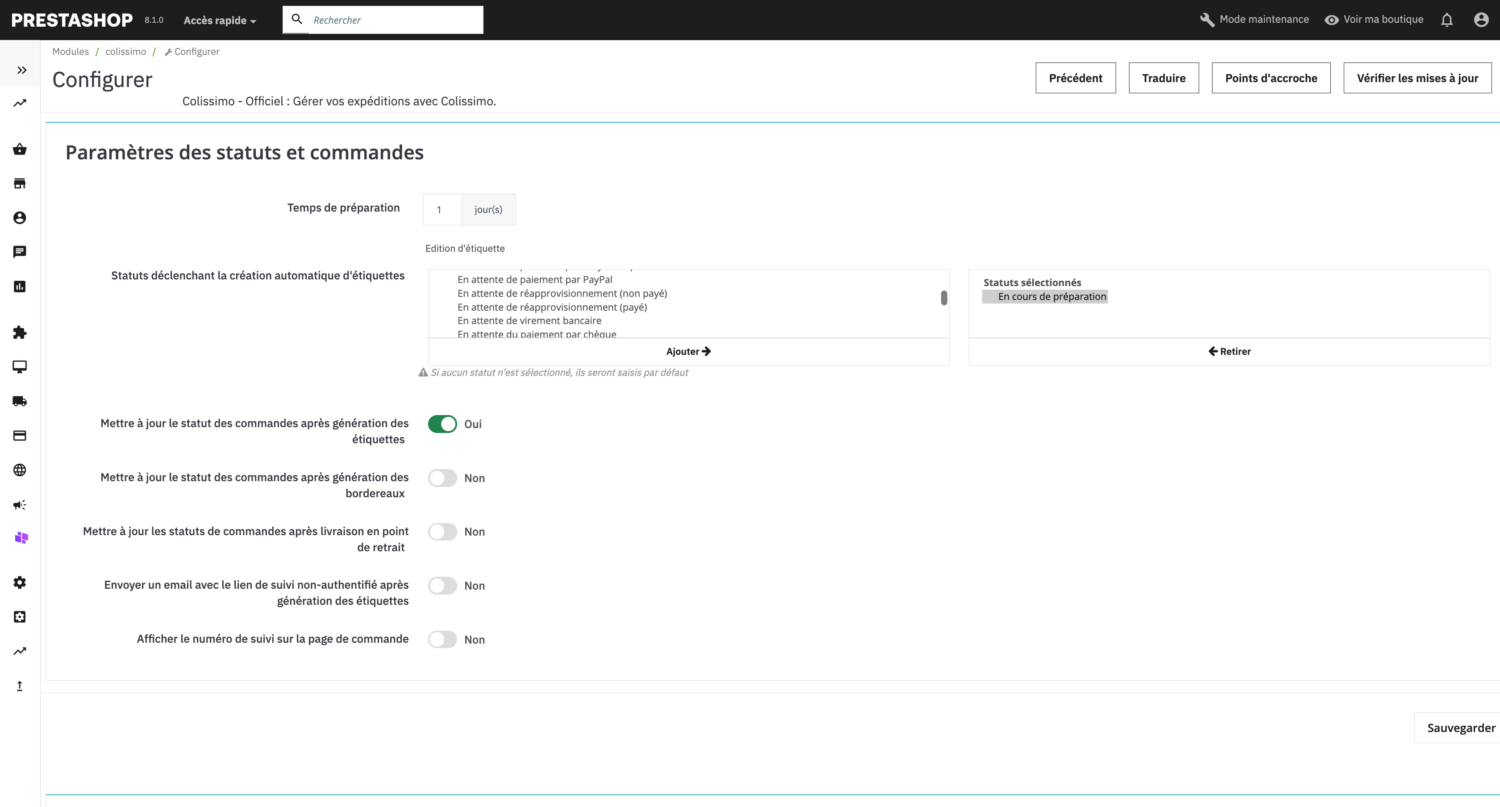
Task: Open the Marketing megaphone icon
Action: point(19,504)
